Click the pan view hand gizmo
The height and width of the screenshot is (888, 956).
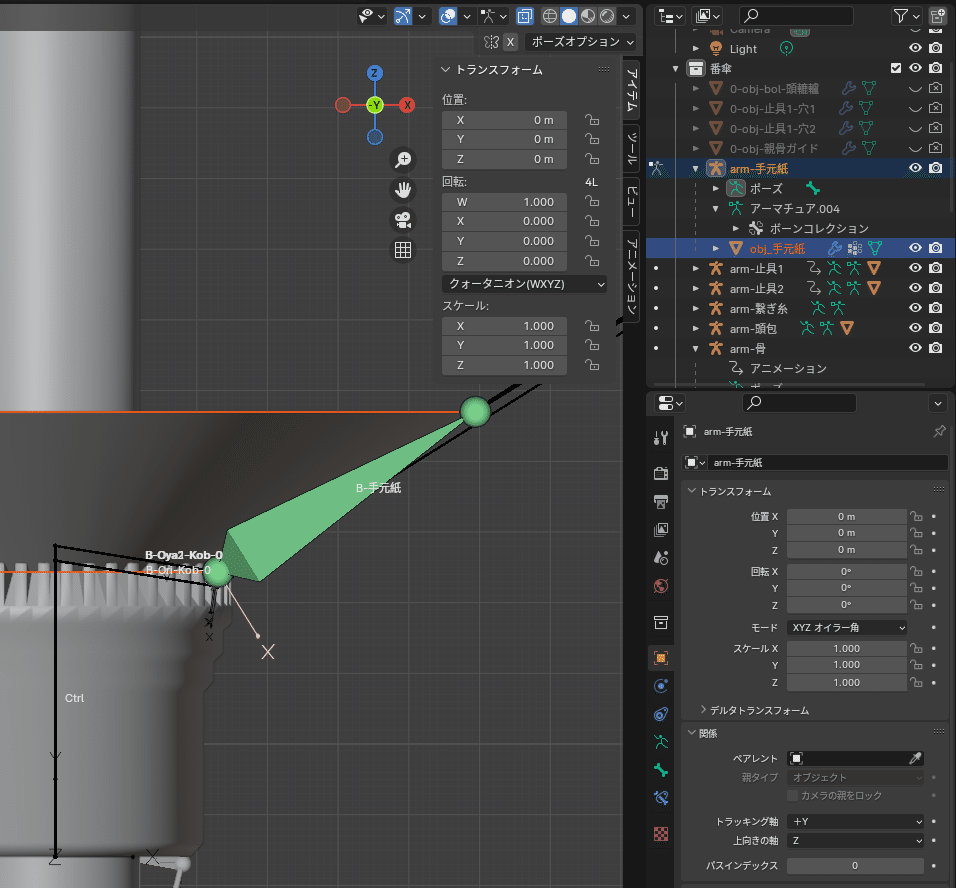[403, 190]
